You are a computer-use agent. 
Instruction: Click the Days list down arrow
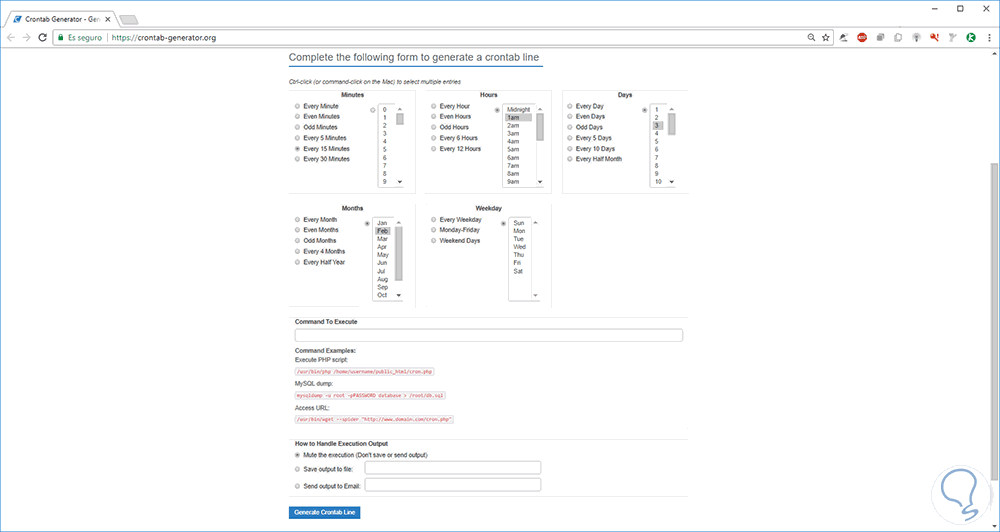(x=672, y=182)
